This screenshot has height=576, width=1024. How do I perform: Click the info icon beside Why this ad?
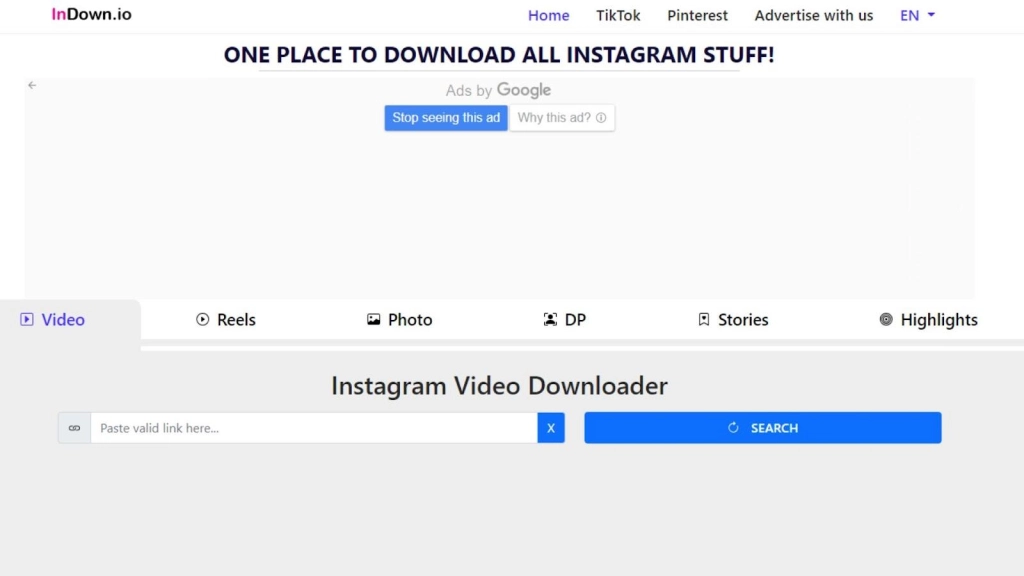(x=601, y=118)
